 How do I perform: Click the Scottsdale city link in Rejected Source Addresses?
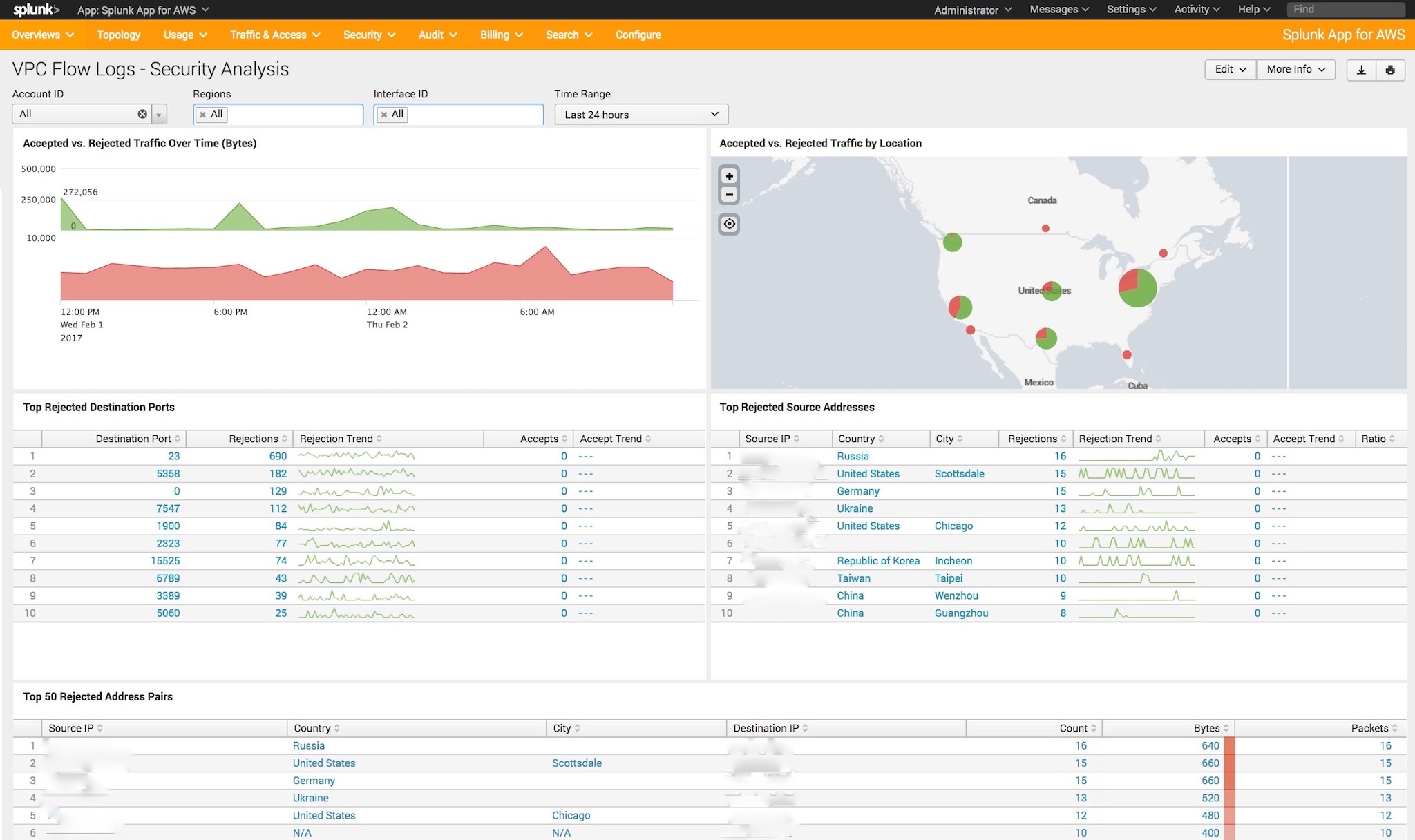coord(959,474)
